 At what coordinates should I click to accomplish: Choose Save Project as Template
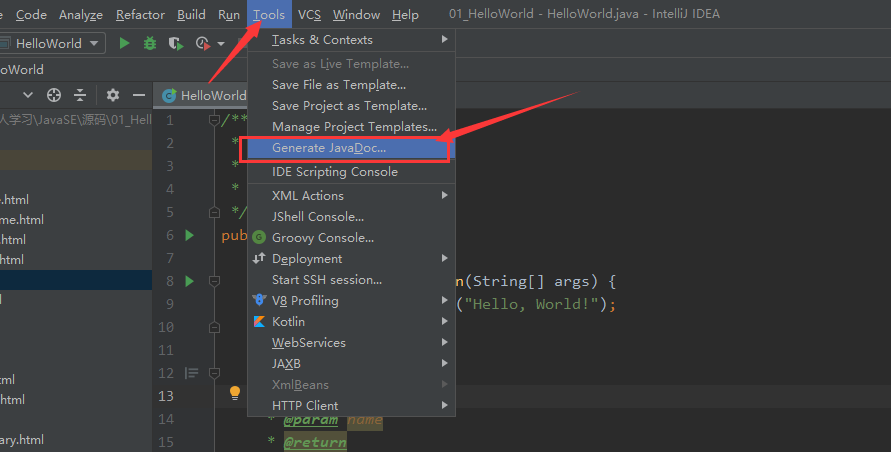[x=351, y=106]
